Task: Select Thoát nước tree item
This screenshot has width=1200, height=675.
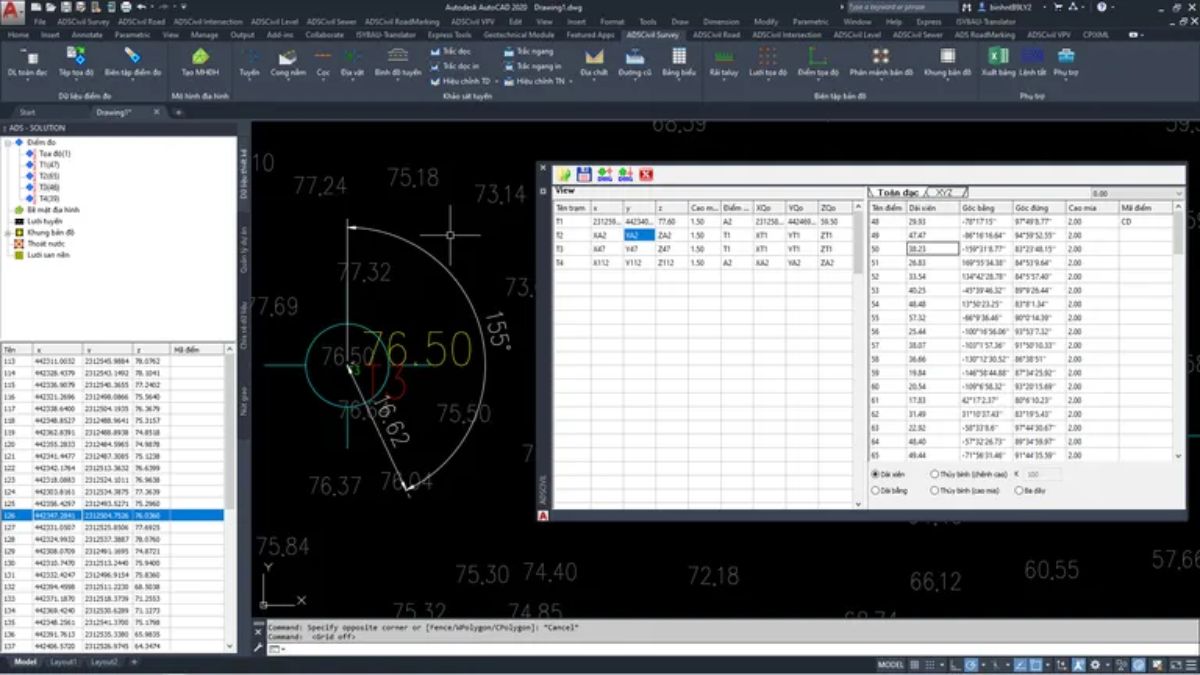Action: pyautogui.click(x=45, y=243)
